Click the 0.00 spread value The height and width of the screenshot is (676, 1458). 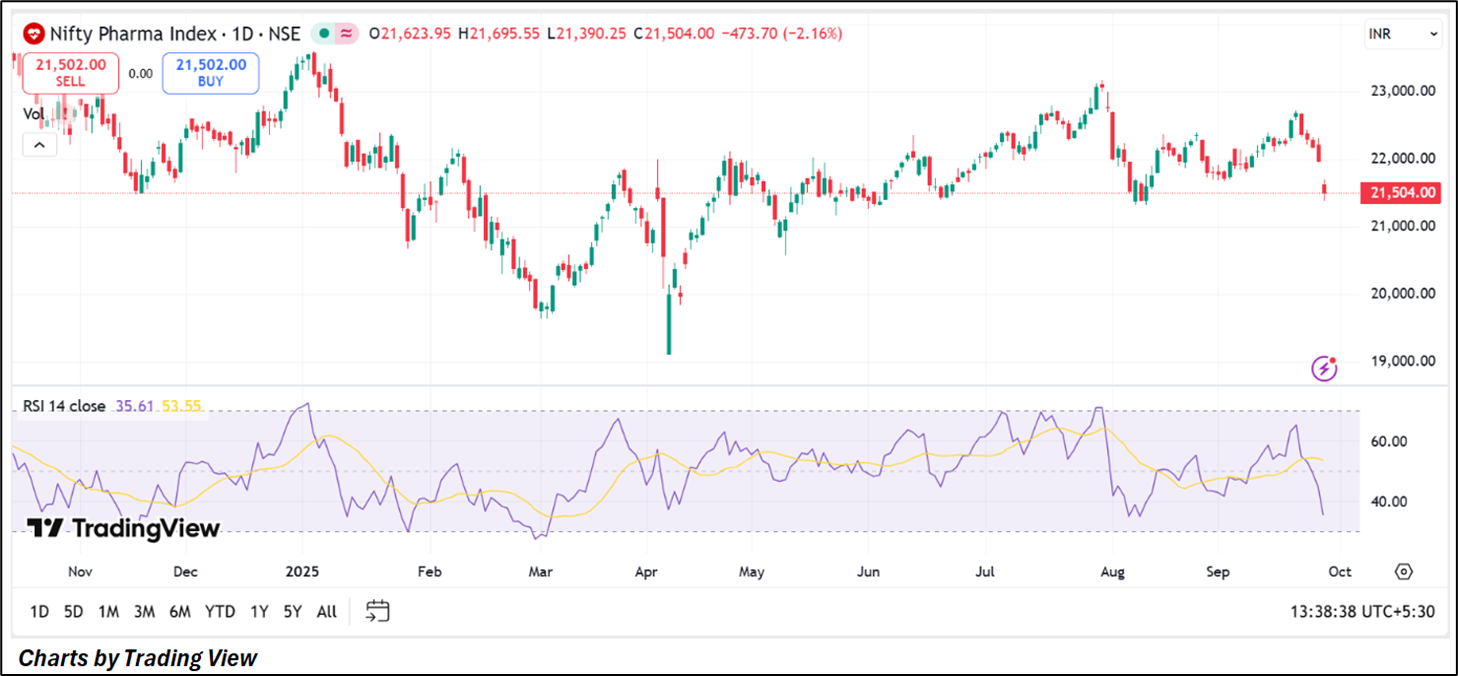pos(141,73)
